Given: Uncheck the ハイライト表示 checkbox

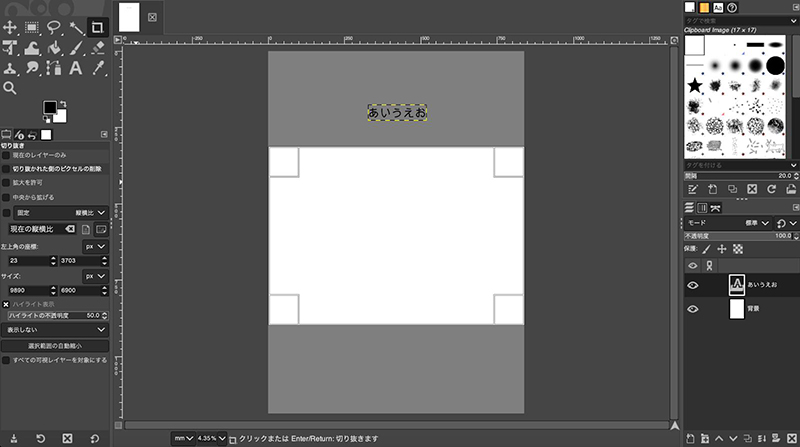Looking at the screenshot, I should (6, 304).
